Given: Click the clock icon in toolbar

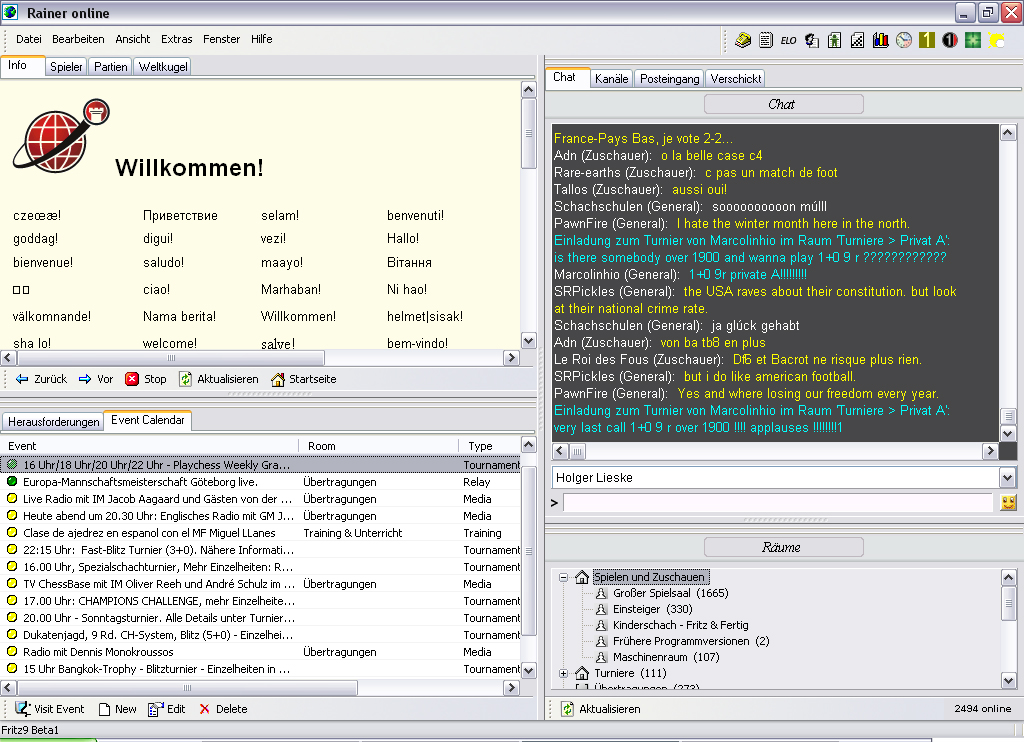Looking at the screenshot, I should point(904,40).
